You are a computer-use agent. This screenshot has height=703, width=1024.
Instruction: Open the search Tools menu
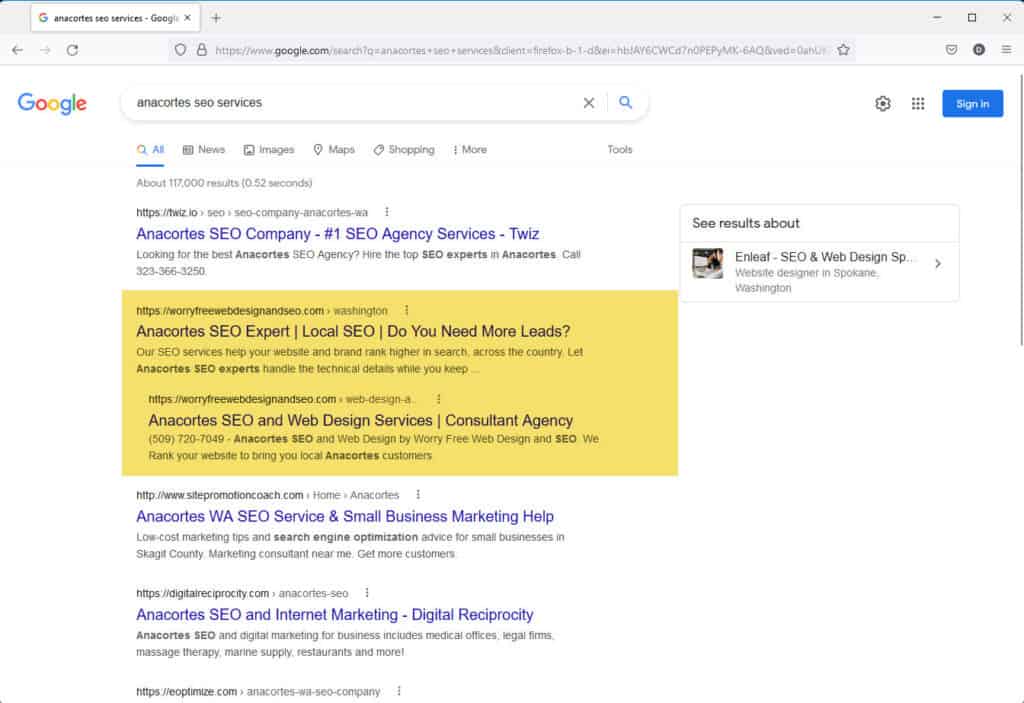tap(620, 150)
